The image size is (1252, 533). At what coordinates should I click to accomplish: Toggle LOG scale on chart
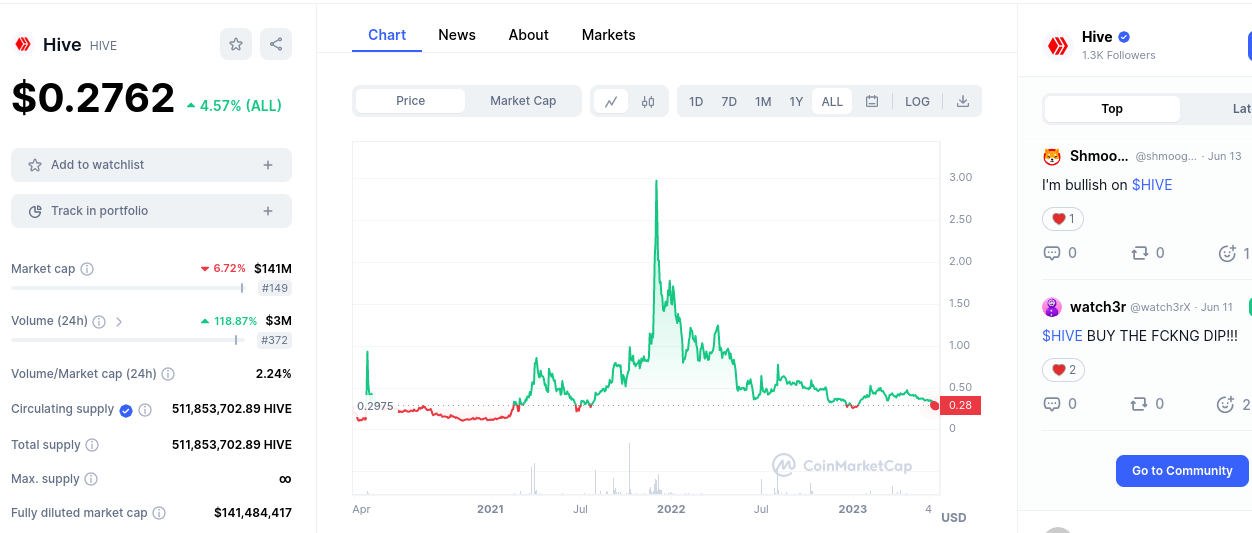(x=917, y=101)
